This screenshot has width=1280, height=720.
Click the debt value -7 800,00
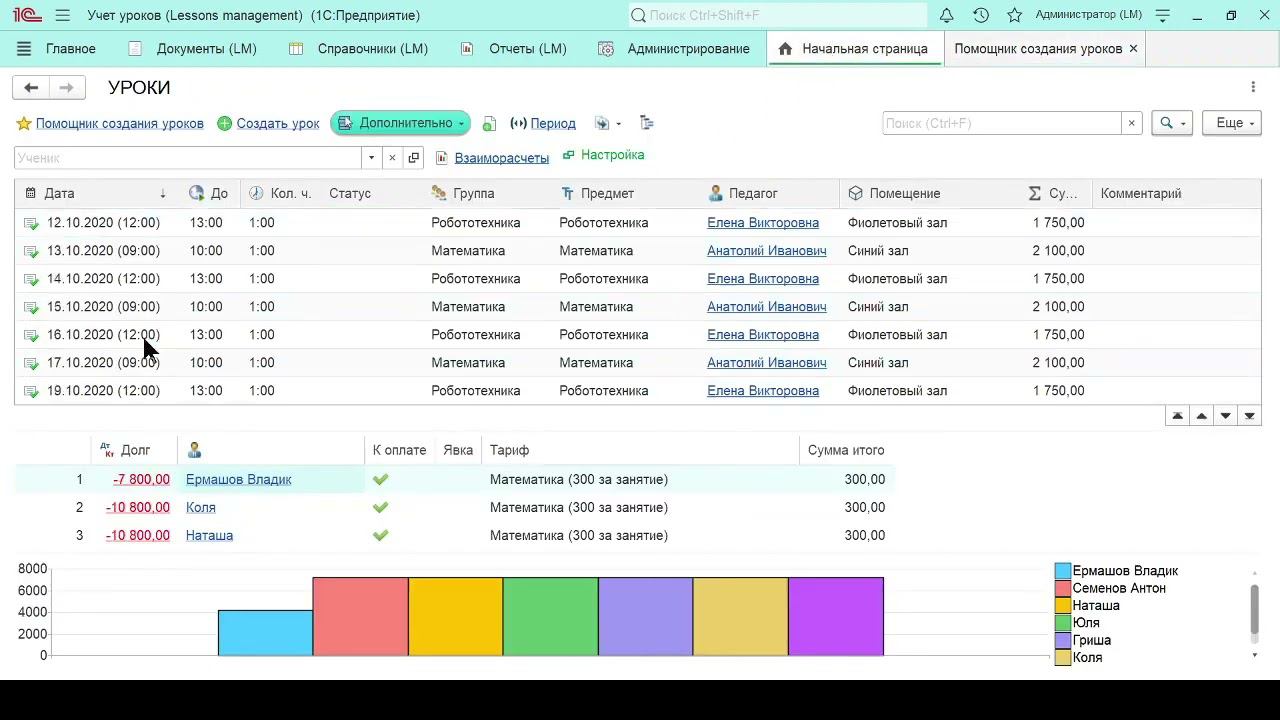coord(141,480)
